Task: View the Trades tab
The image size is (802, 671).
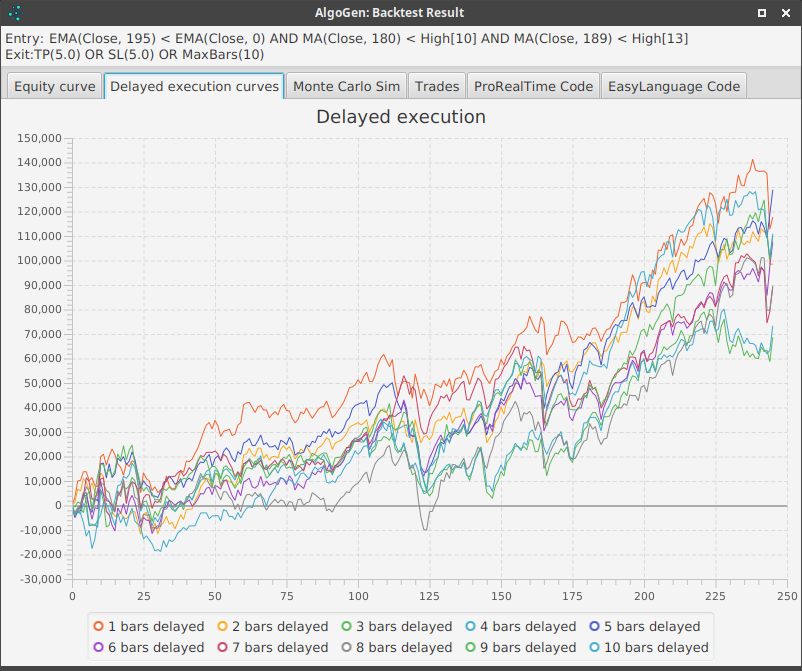Action: (x=437, y=86)
